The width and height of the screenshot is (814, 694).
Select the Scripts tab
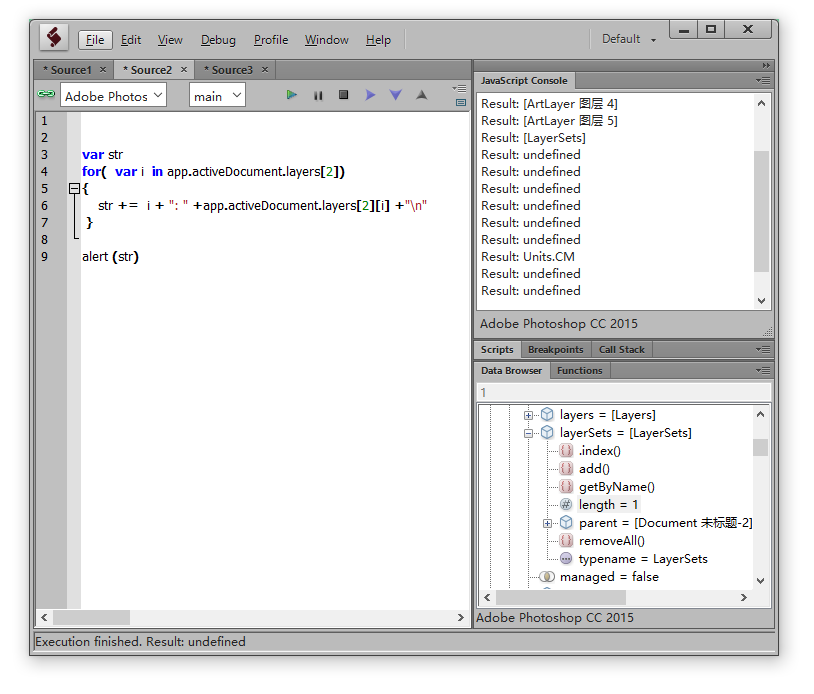(x=497, y=349)
